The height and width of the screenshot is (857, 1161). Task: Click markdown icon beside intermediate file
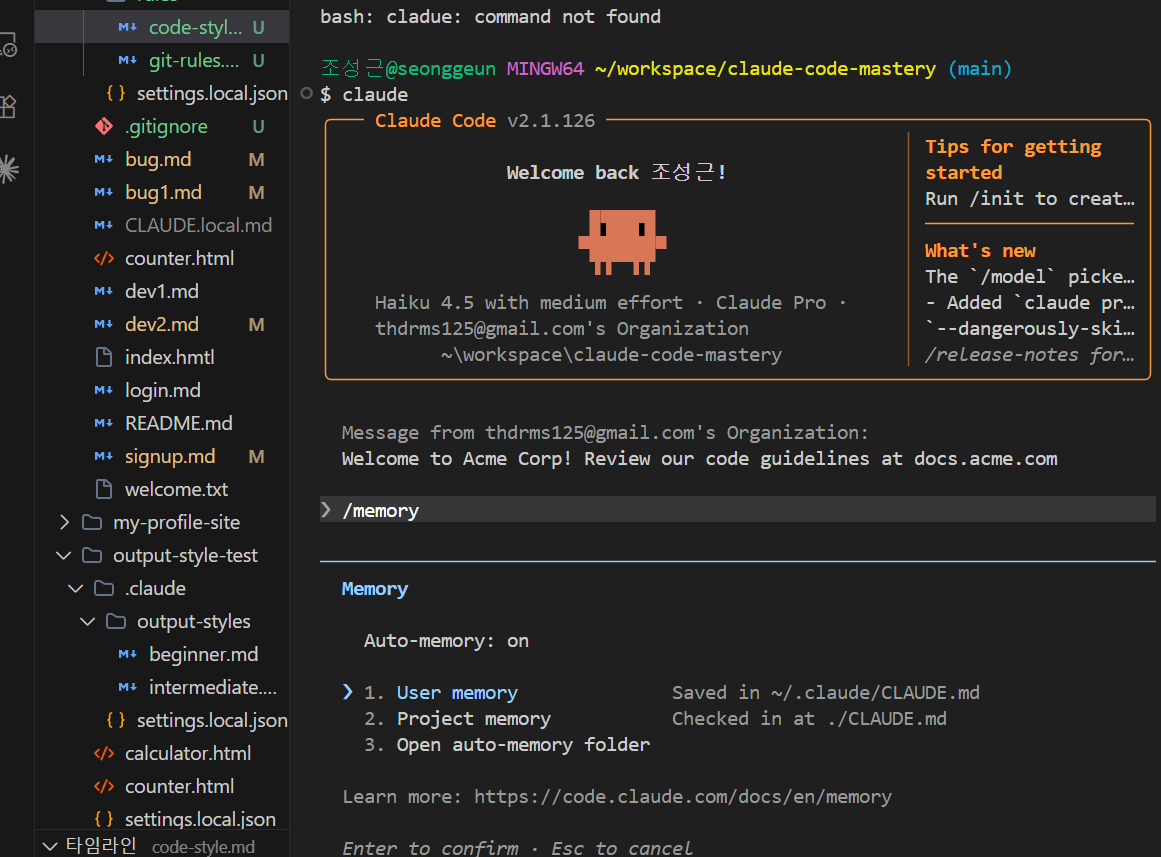click(x=127, y=687)
